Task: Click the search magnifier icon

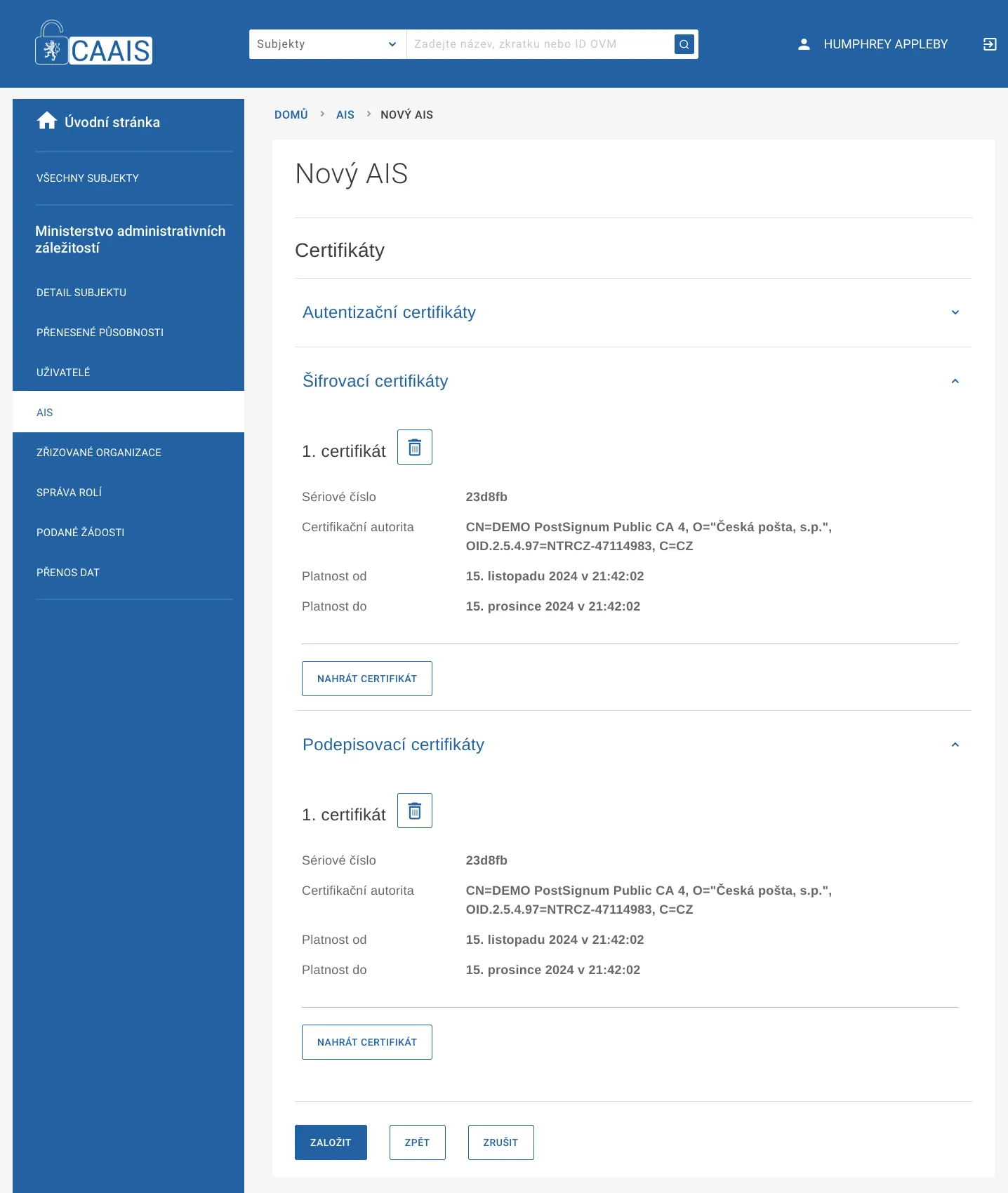Action: [684, 44]
